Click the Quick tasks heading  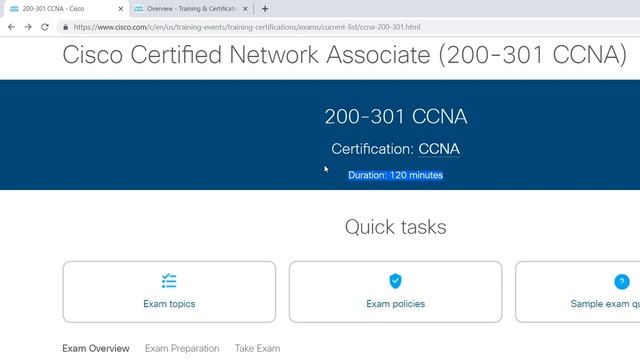click(x=396, y=227)
